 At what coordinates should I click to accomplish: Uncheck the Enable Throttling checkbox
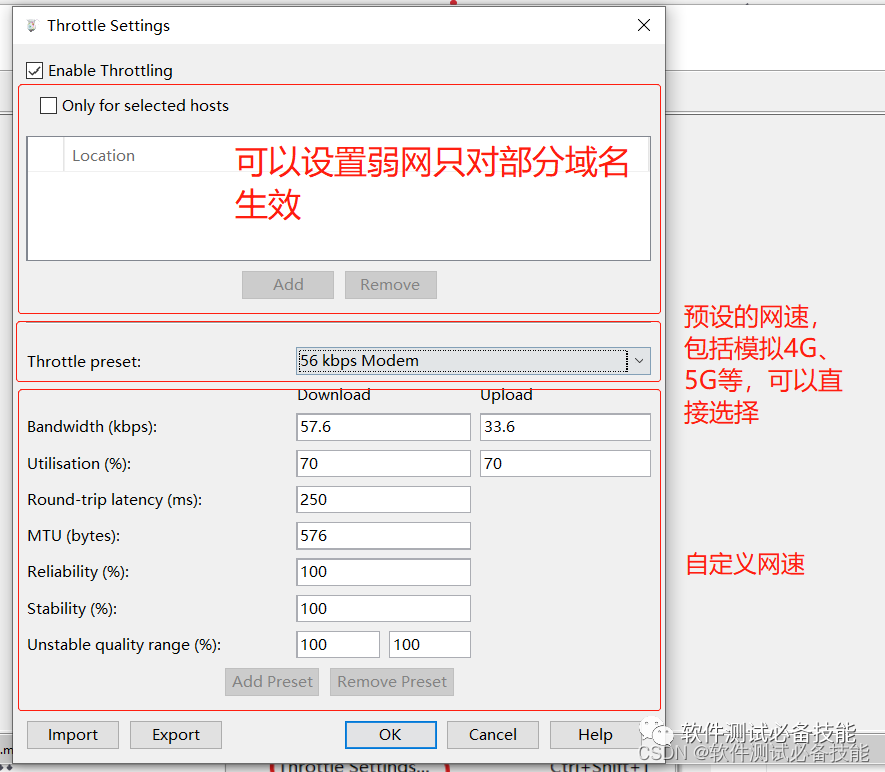34,71
